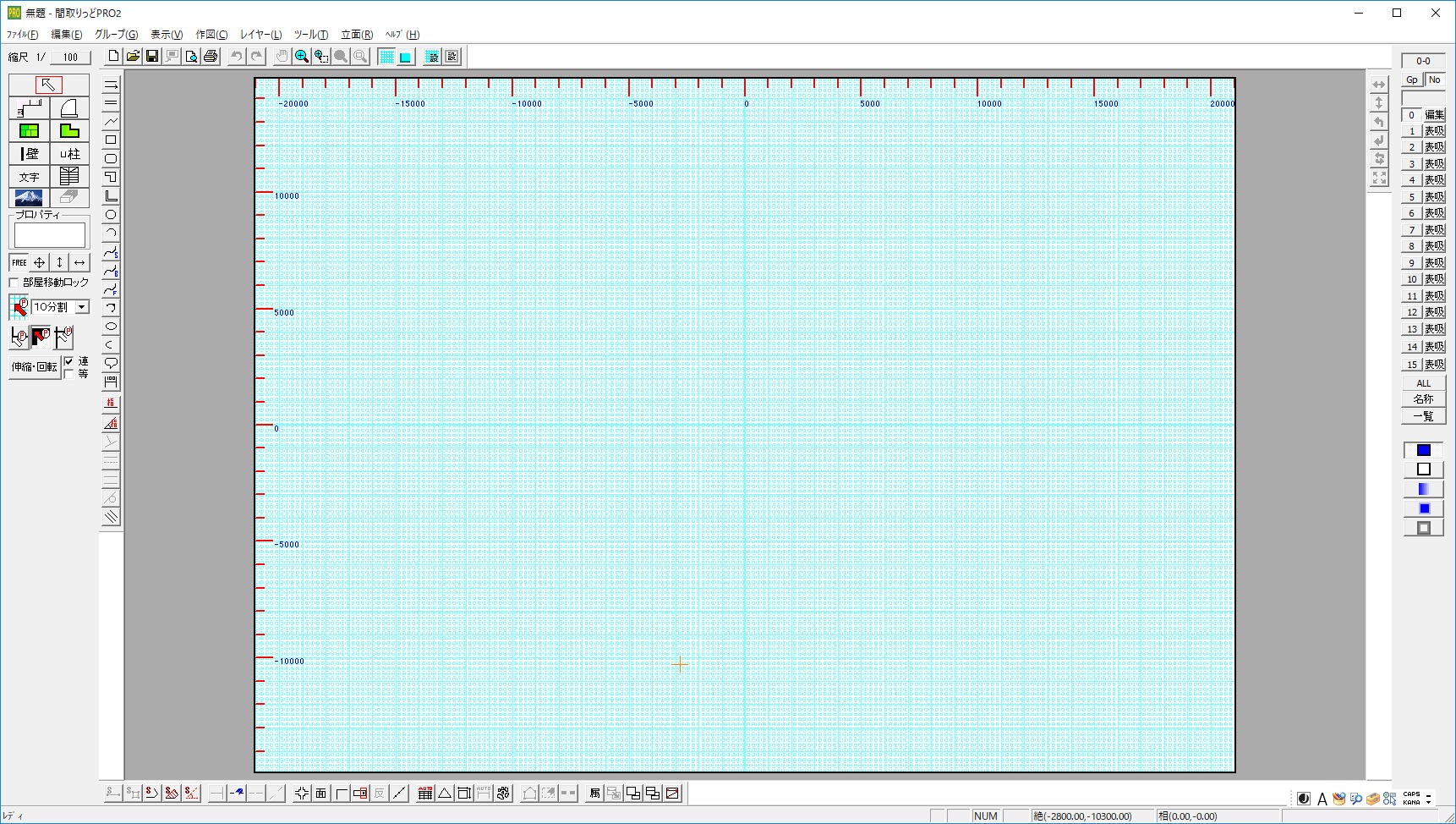1456x824 pixels.
Task: Click the New file icon
Action: point(113,57)
